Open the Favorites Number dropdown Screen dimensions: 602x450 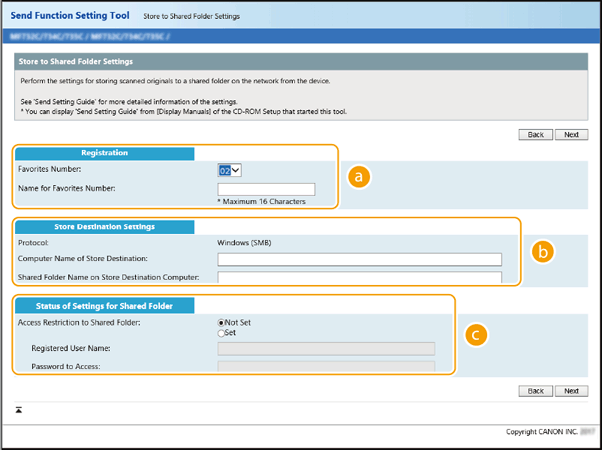pyautogui.click(x=229, y=170)
